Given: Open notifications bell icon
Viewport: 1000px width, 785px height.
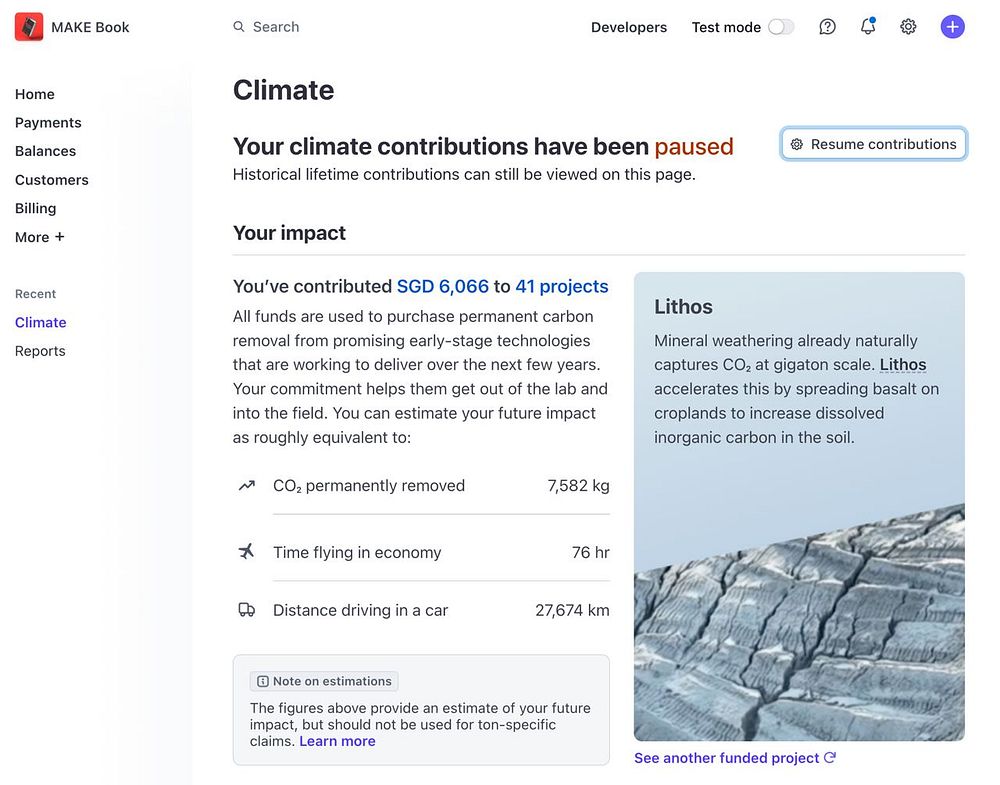Looking at the screenshot, I should (x=868, y=27).
